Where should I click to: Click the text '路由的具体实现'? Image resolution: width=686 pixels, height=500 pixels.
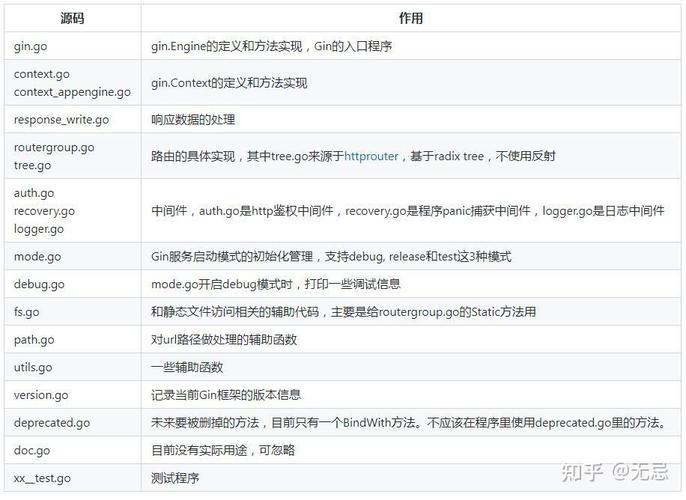tap(193, 156)
